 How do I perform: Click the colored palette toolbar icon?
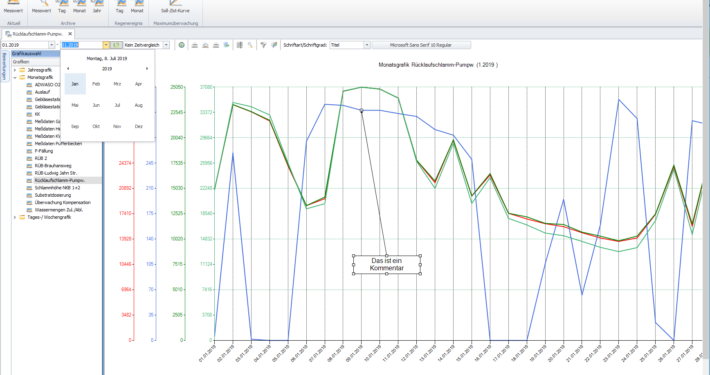coord(274,45)
